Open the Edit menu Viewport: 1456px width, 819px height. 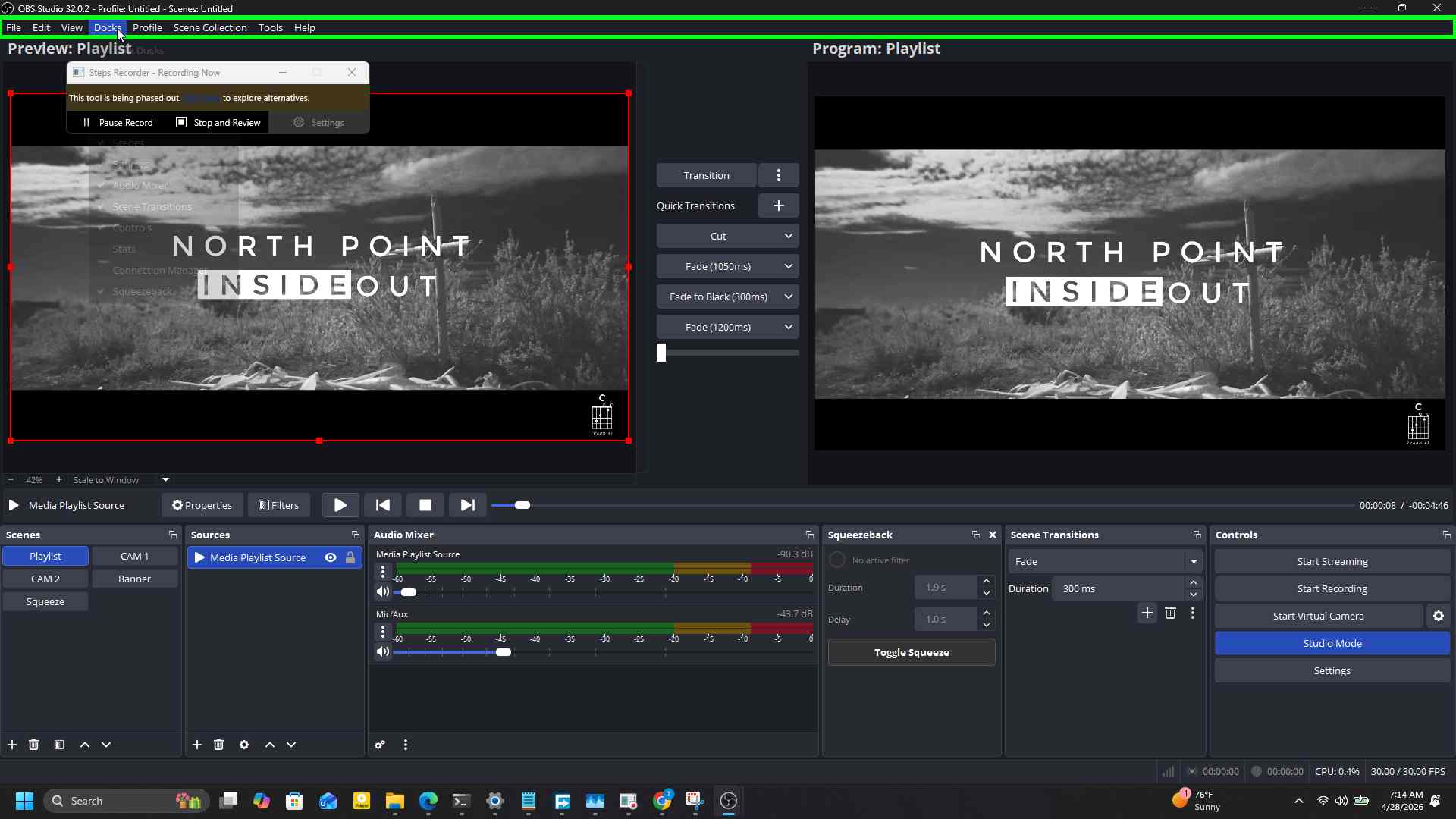point(41,27)
